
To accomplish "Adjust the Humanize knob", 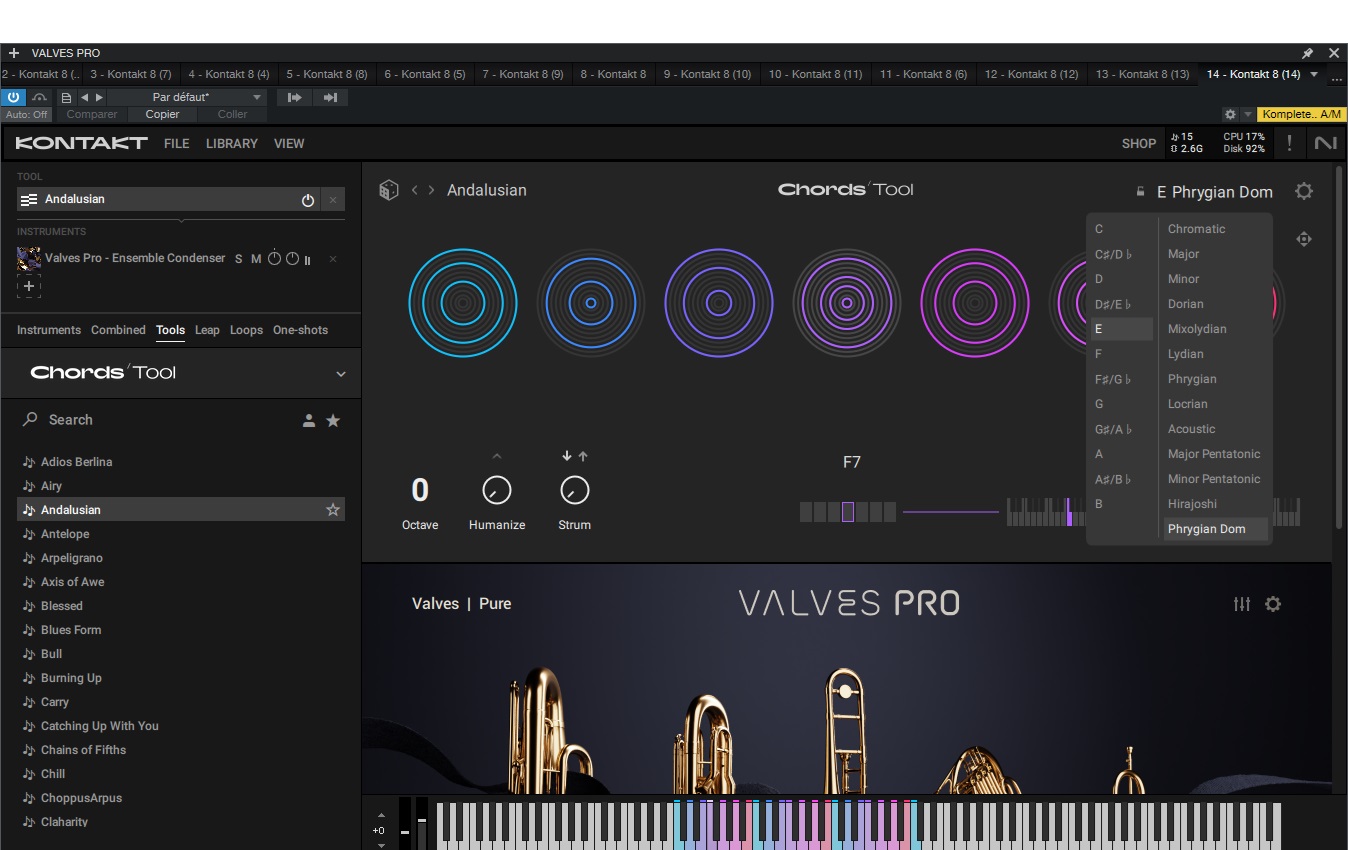I will 497,490.
